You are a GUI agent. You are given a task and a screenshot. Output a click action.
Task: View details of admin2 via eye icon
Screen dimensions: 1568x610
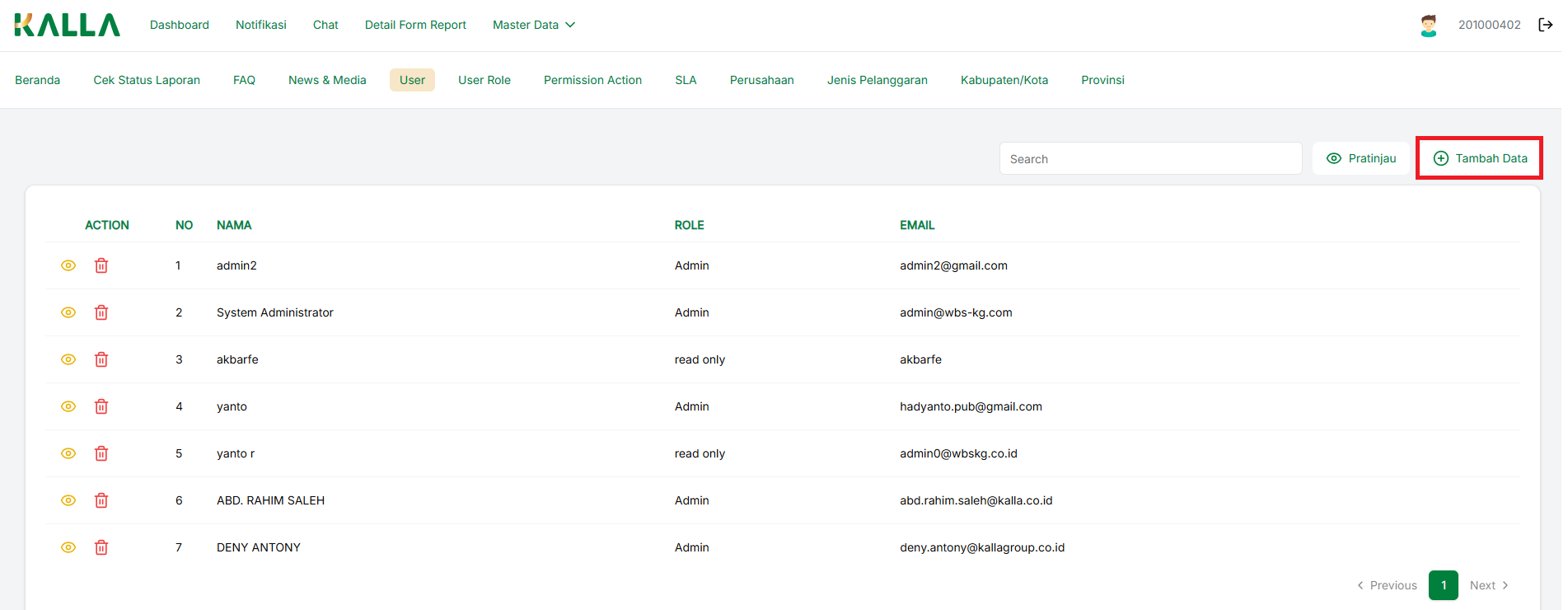pos(68,265)
